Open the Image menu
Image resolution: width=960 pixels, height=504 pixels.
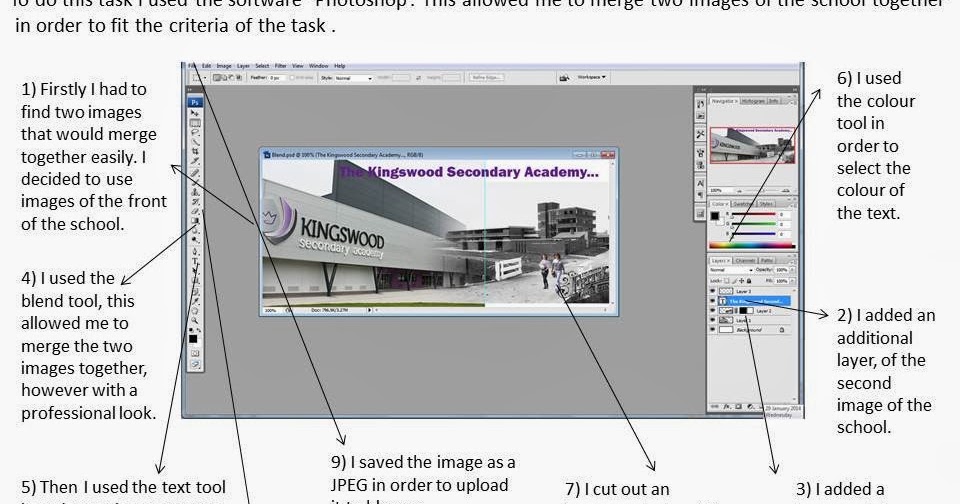224,66
